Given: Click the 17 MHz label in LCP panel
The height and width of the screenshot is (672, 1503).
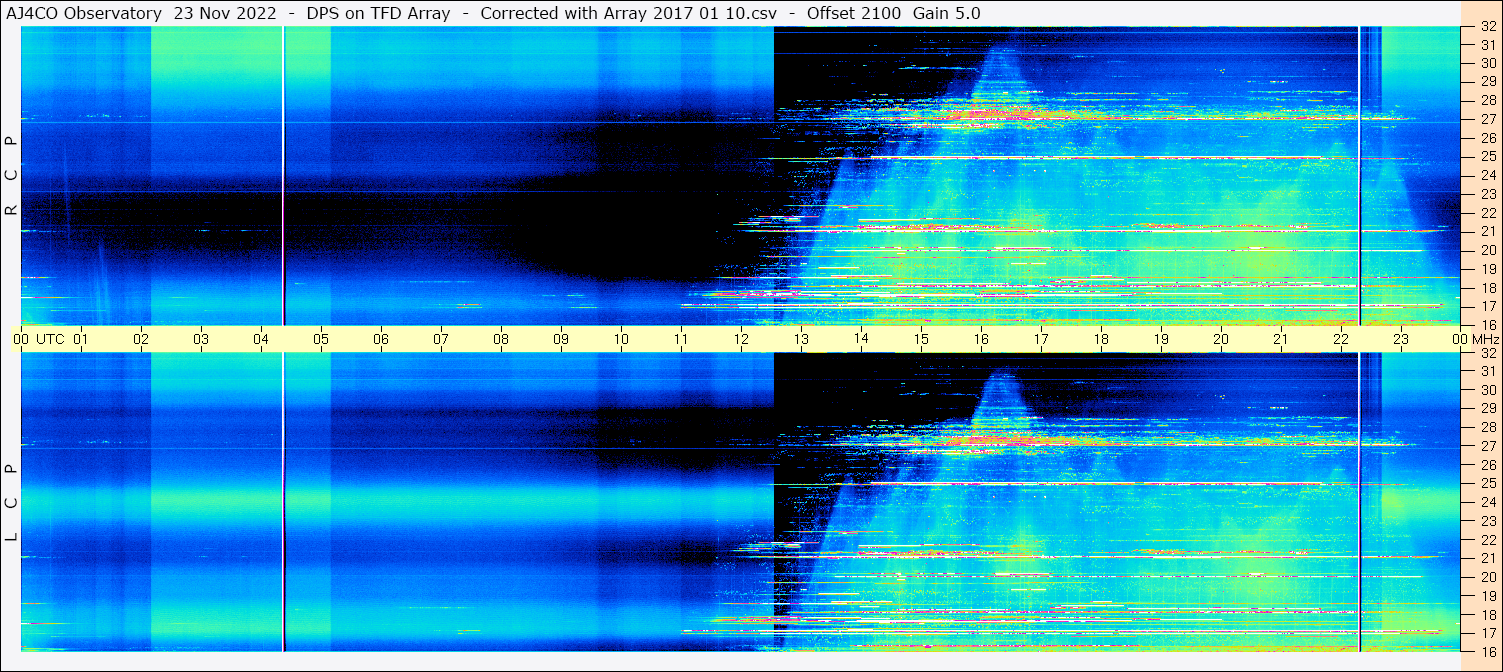Looking at the screenshot, I should [x=1487, y=633].
